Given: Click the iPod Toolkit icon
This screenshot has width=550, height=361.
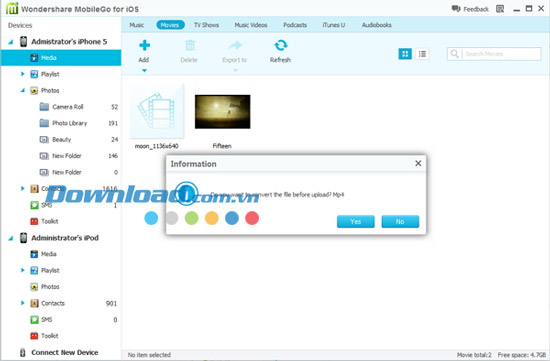Looking at the screenshot, I should point(34,336).
